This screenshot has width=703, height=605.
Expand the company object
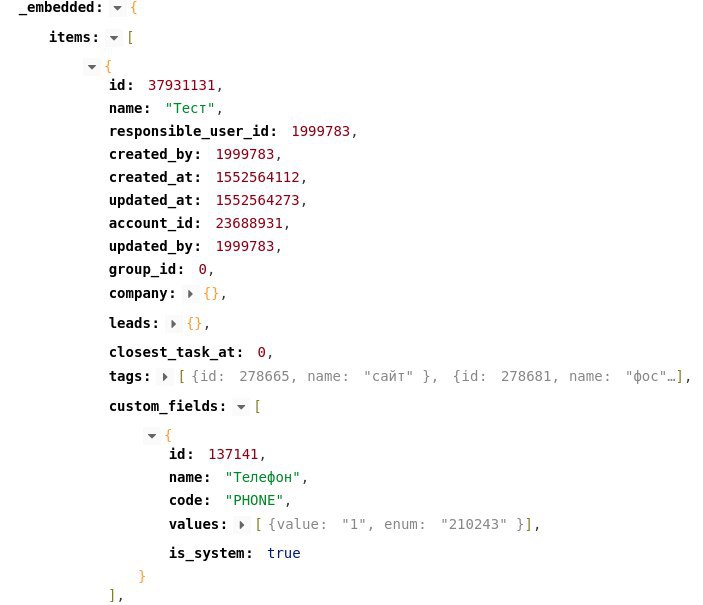(x=190, y=294)
